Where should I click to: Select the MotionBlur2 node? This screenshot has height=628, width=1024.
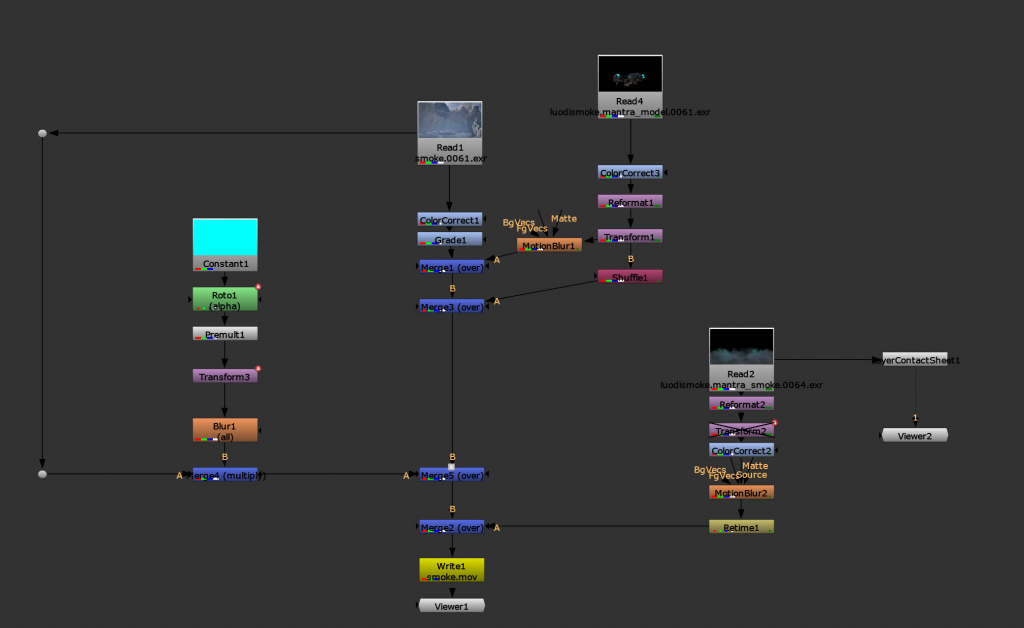(x=741, y=492)
